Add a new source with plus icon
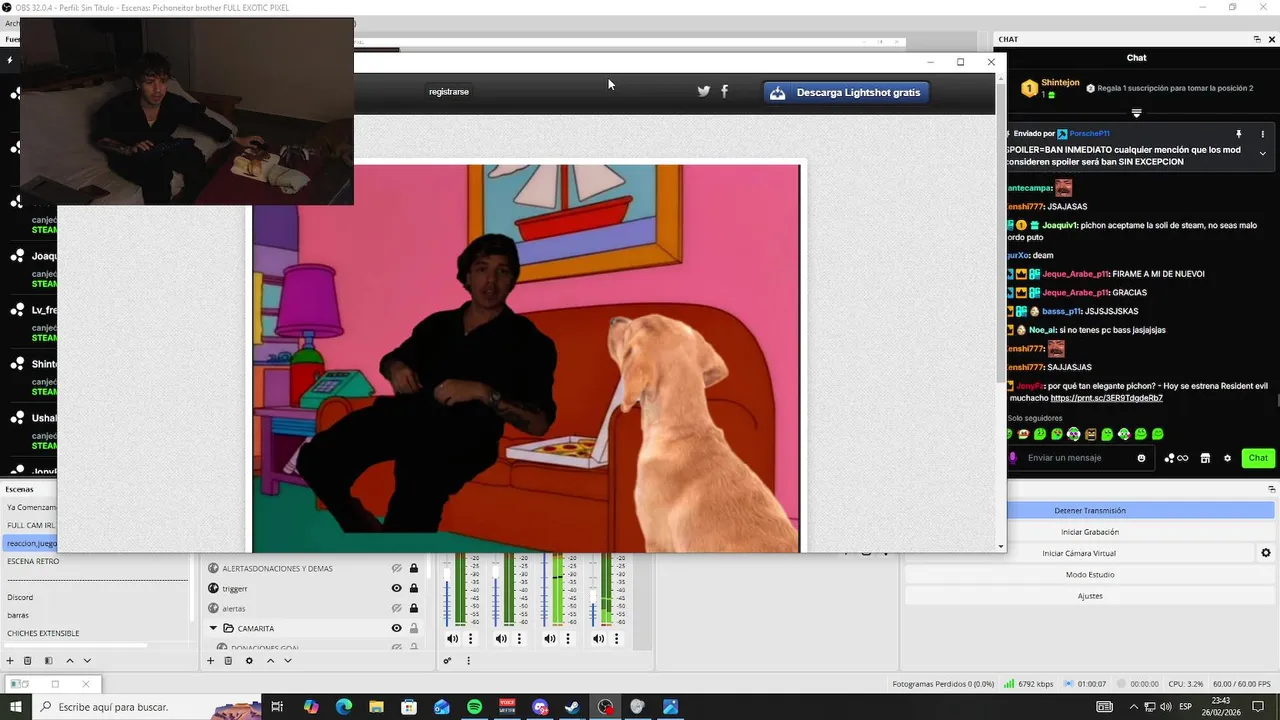 (x=210, y=660)
